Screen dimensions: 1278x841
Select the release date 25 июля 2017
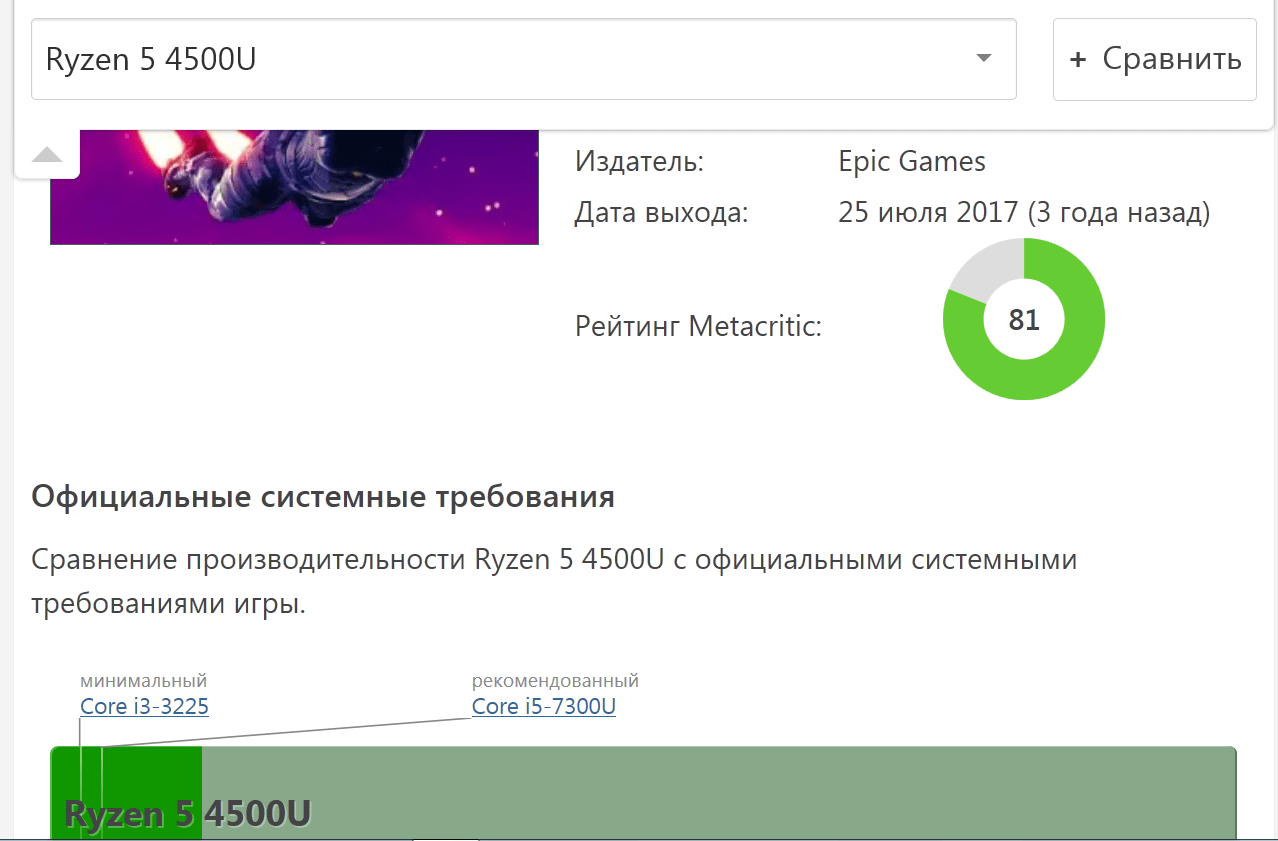tap(928, 213)
